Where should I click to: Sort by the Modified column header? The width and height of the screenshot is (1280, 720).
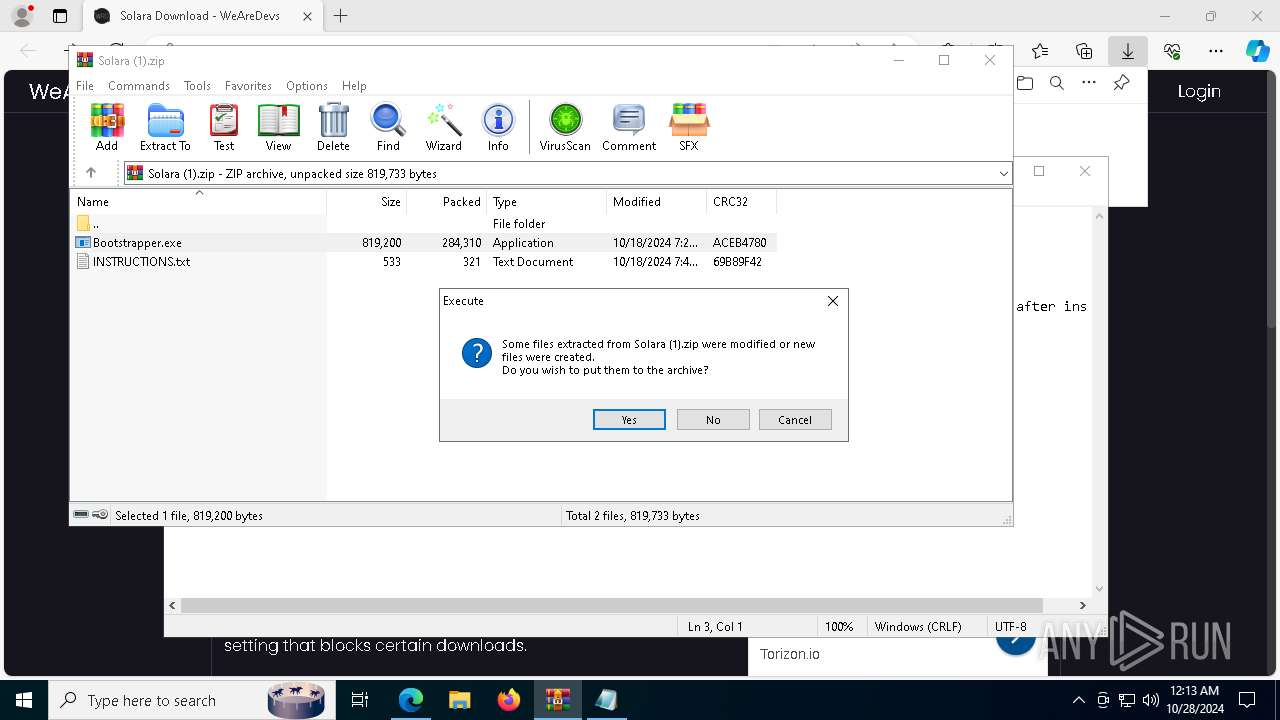coord(657,201)
